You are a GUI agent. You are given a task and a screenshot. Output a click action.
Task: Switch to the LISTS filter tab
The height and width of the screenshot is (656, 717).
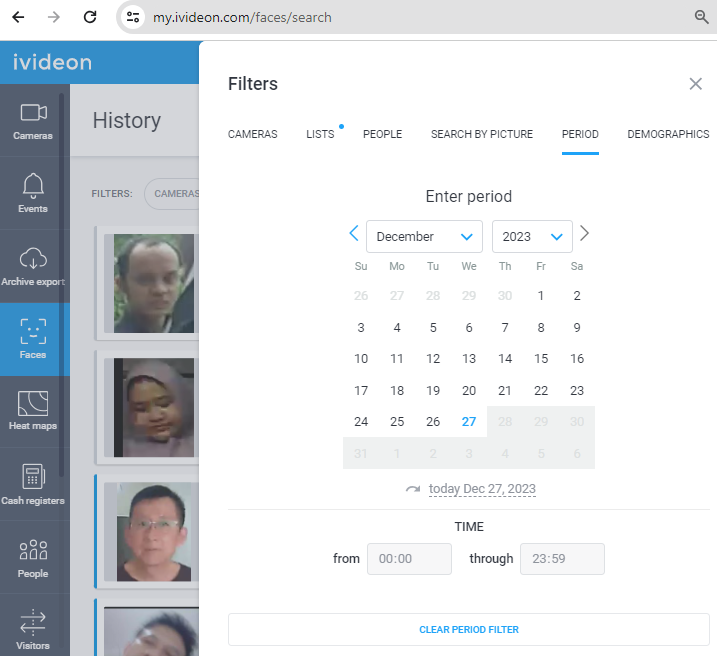[320, 134]
